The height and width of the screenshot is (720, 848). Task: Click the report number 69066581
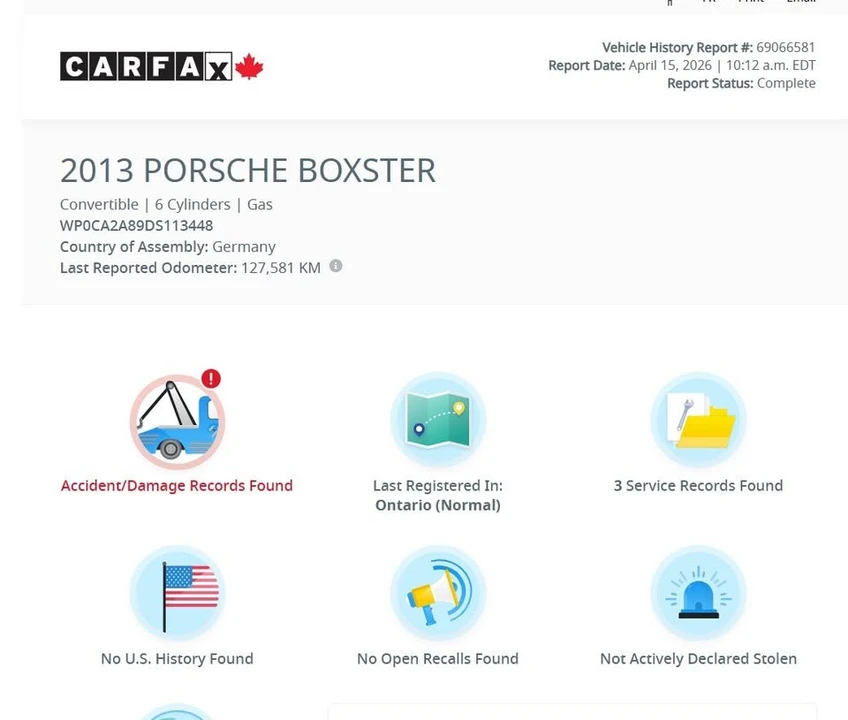click(785, 48)
